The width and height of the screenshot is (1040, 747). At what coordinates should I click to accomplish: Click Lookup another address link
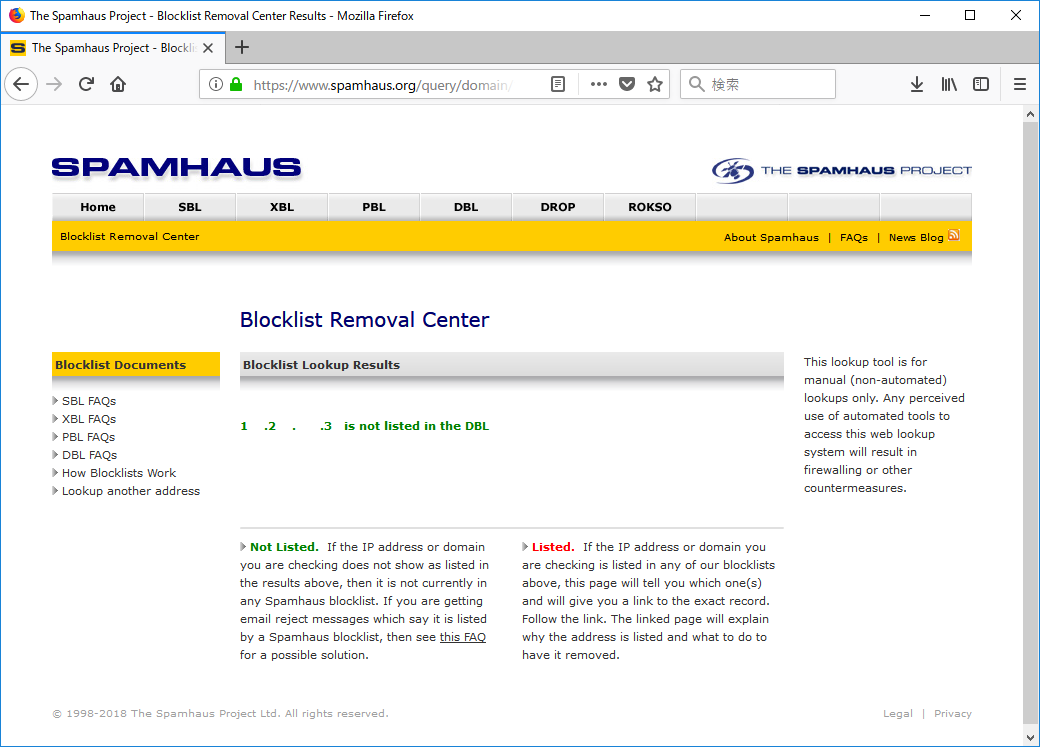tap(131, 491)
